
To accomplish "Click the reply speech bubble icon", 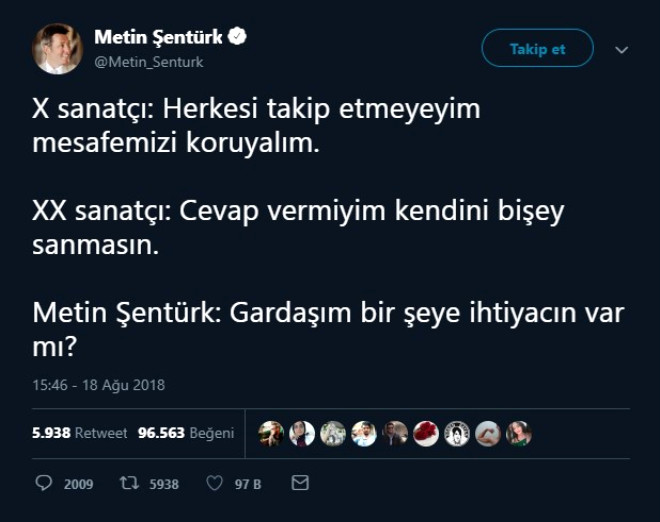I will (x=43, y=483).
